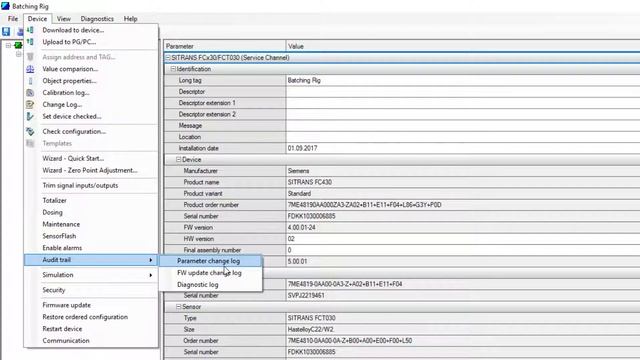
Task: Select Value comparison... entry
Action: click(x=70, y=69)
